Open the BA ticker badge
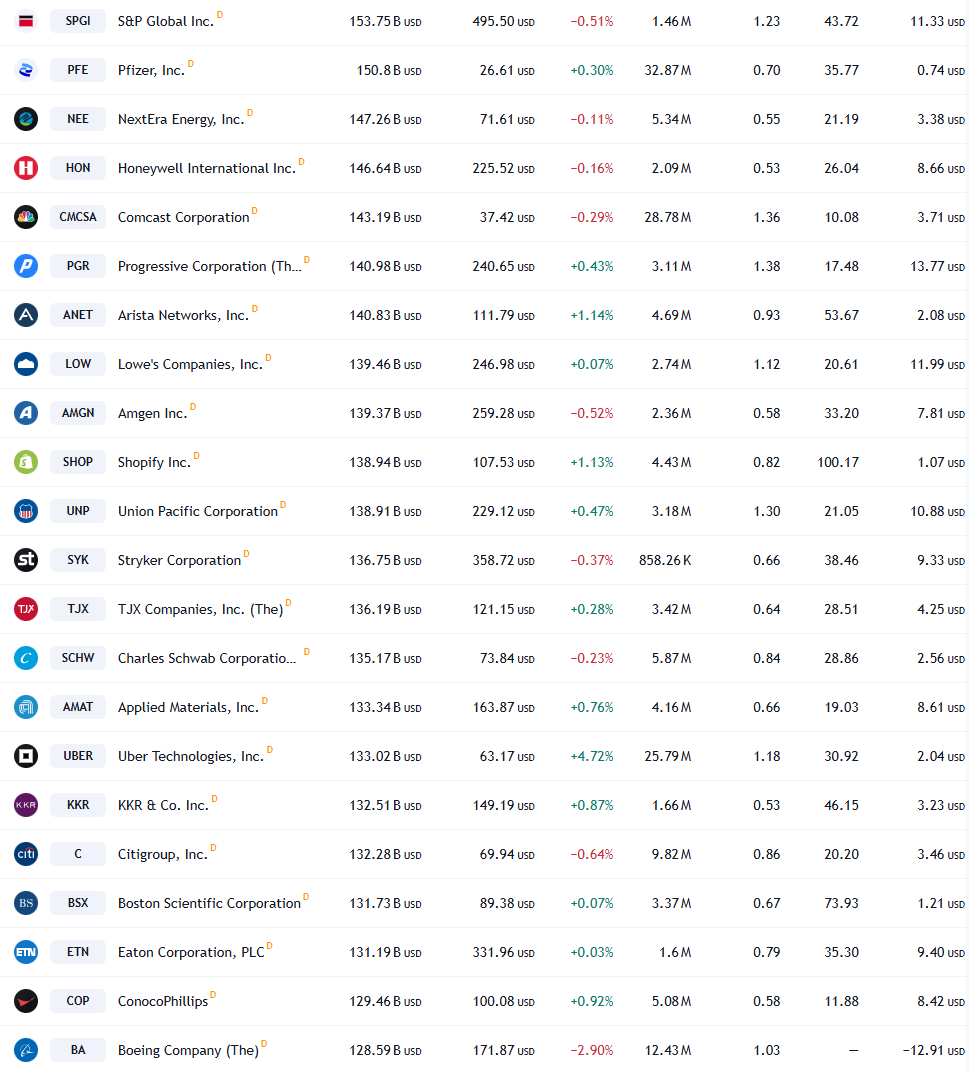Screen dimensions: 969x1071 tap(78, 1050)
